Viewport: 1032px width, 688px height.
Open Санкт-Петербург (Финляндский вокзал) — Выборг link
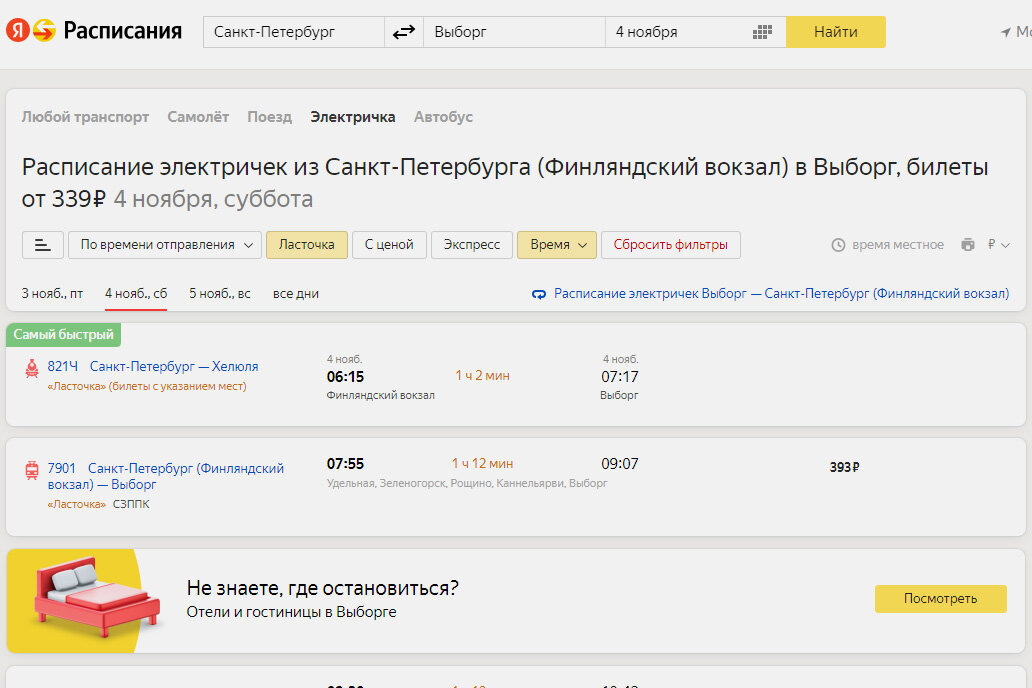tap(166, 476)
